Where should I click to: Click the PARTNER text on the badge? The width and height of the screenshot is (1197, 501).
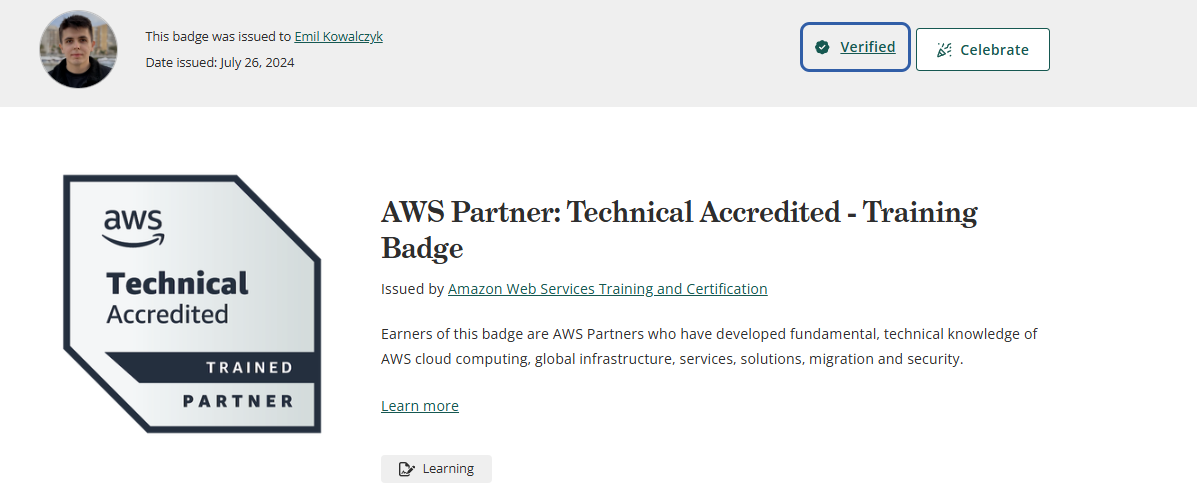[238, 401]
